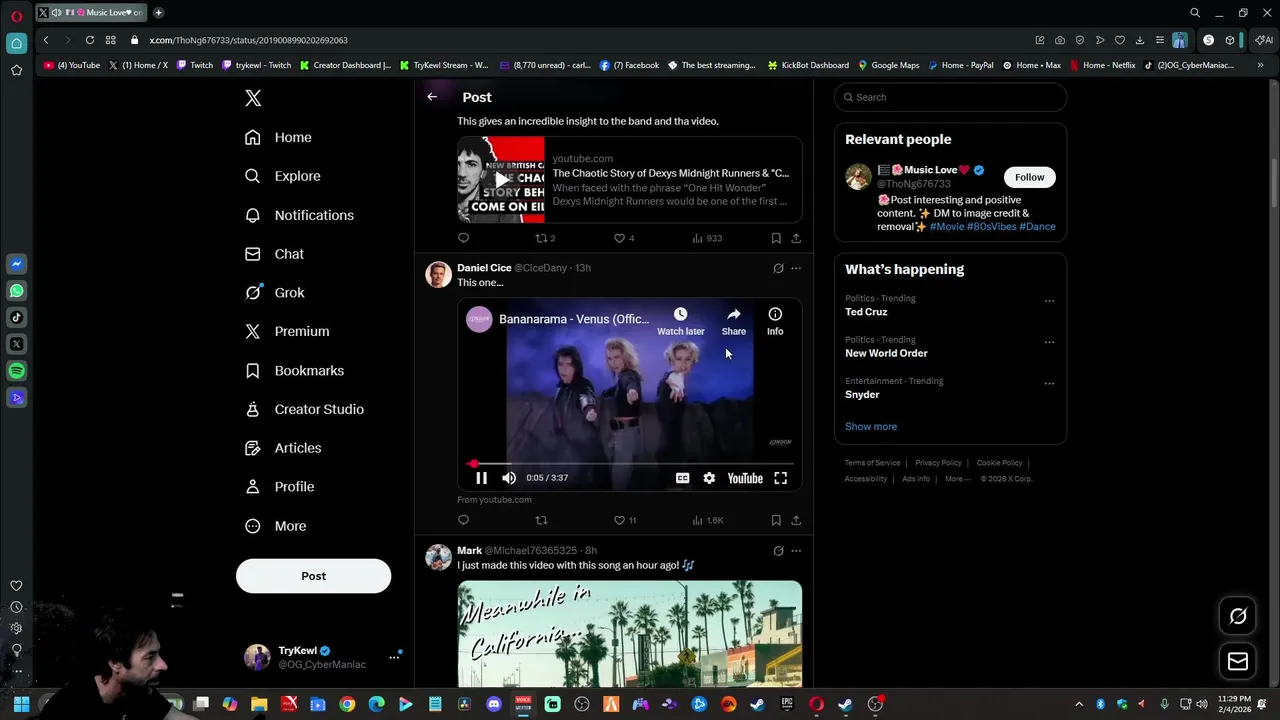Viewport: 1280px width, 720px height.
Task: Bookmark Daniel Cice's reply
Action: pyautogui.click(x=776, y=520)
